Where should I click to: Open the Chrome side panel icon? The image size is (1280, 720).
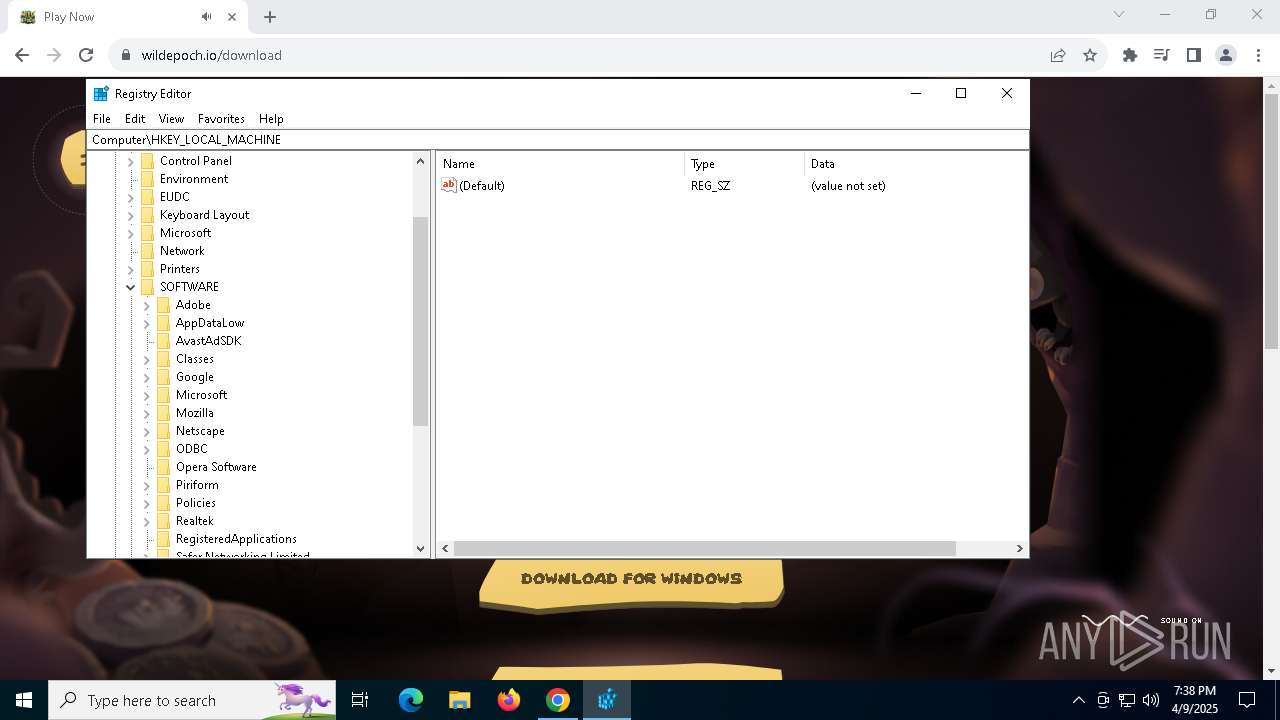[x=1194, y=55]
